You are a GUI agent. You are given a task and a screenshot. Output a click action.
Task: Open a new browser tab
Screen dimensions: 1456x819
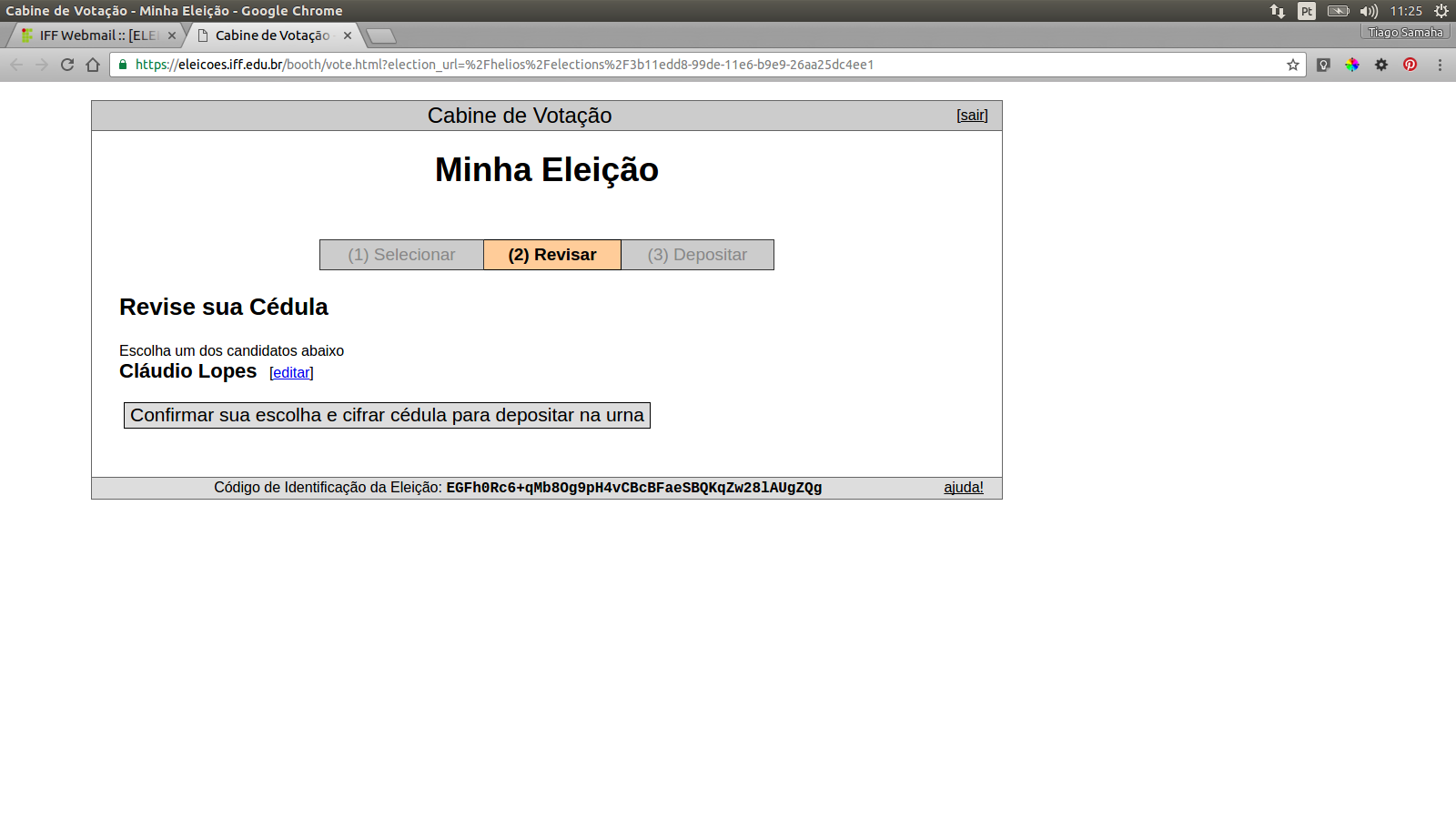[381, 35]
